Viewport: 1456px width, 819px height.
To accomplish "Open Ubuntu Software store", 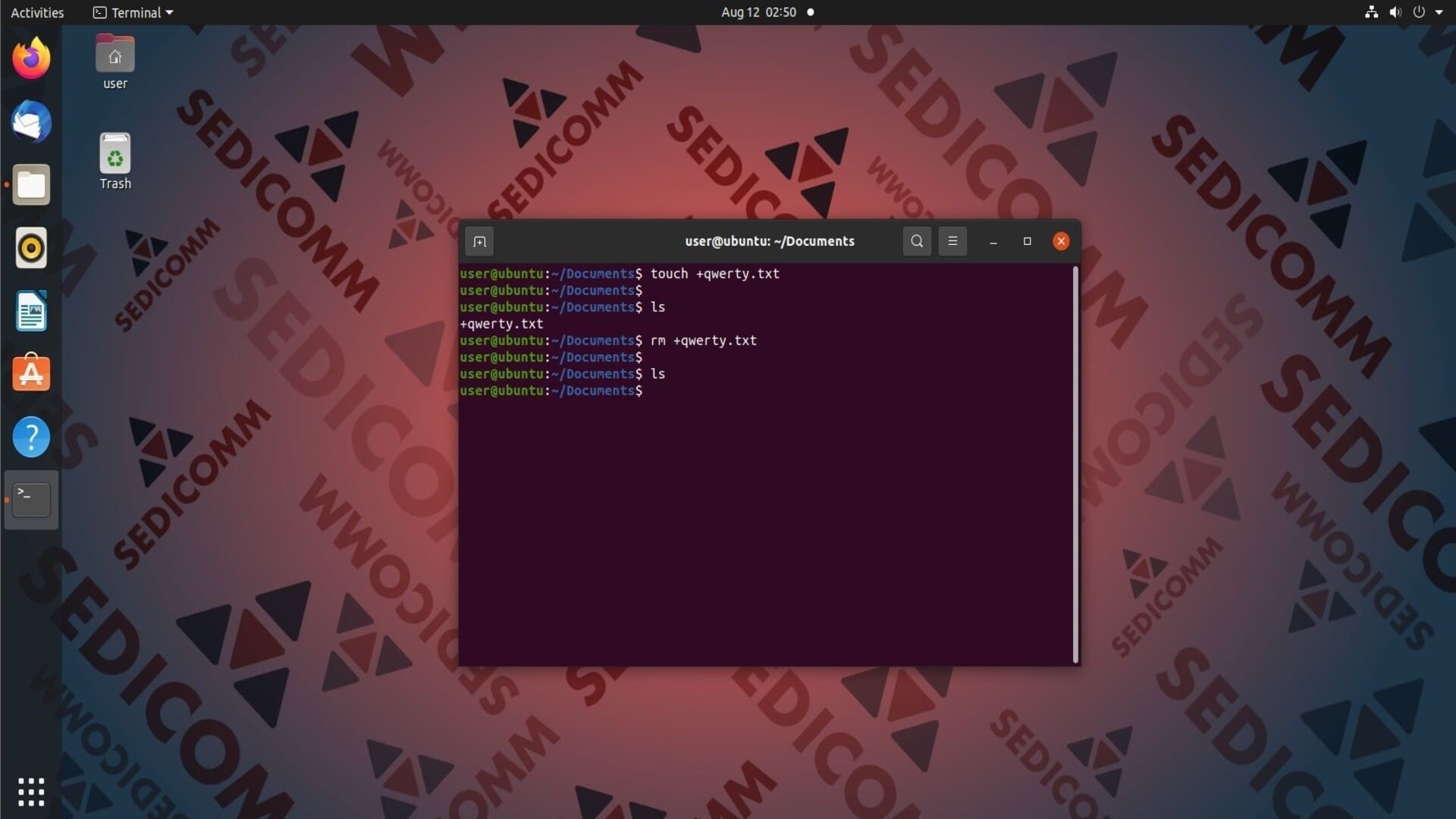I will 31,374.
